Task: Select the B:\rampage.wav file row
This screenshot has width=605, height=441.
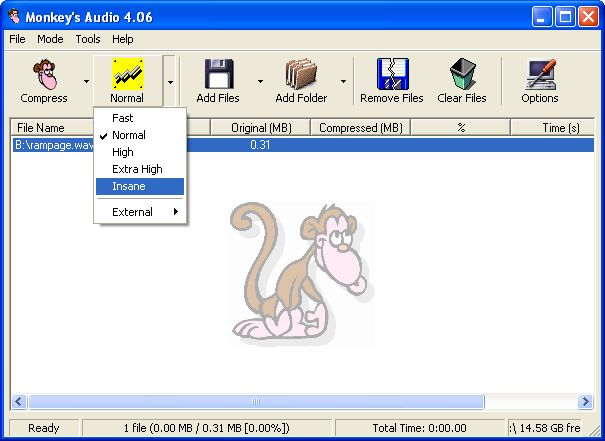Action: click(x=303, y=145)
